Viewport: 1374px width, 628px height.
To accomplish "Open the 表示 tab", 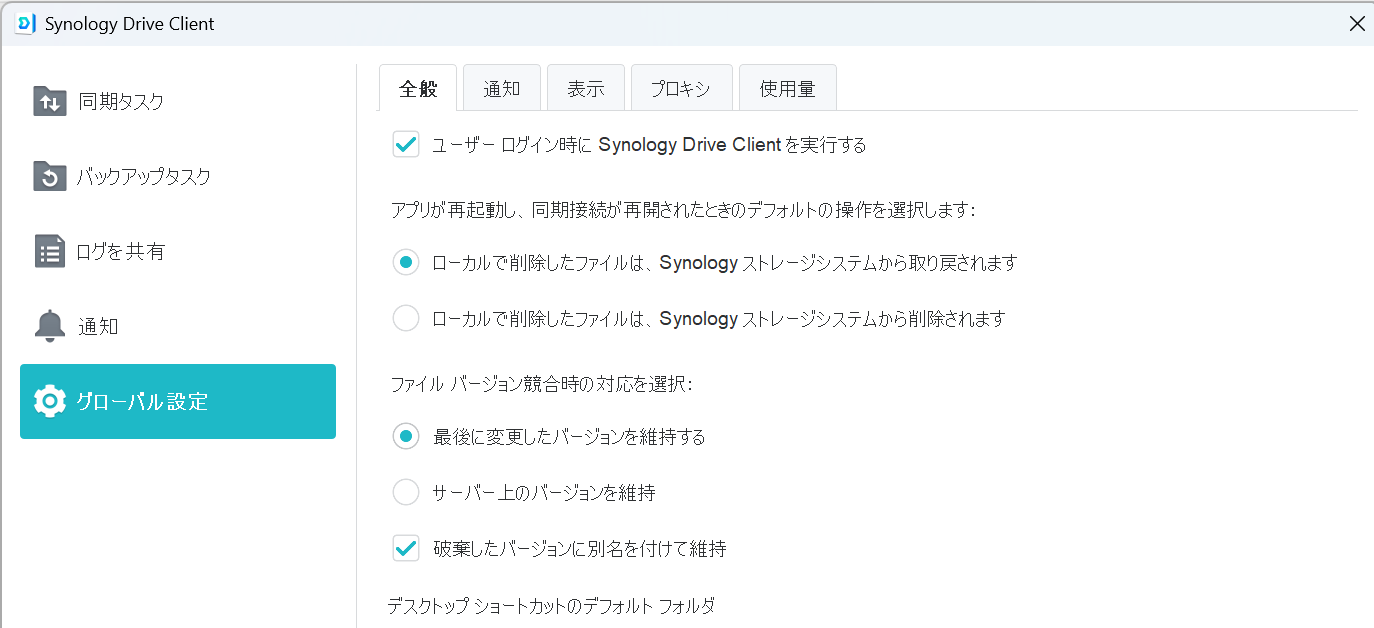I will (x=586, y=88).
